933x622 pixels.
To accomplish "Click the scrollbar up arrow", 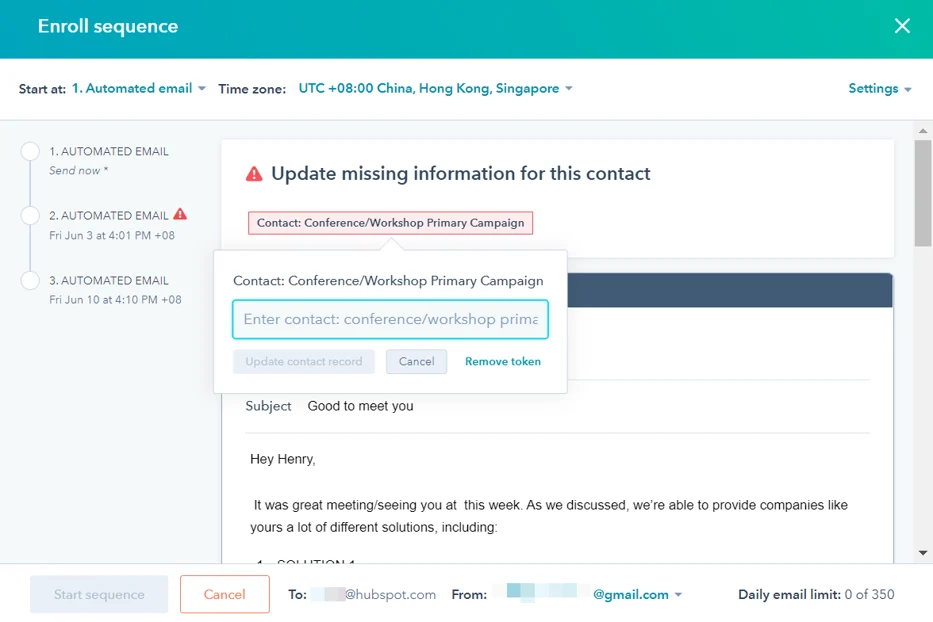I will 922,130.
